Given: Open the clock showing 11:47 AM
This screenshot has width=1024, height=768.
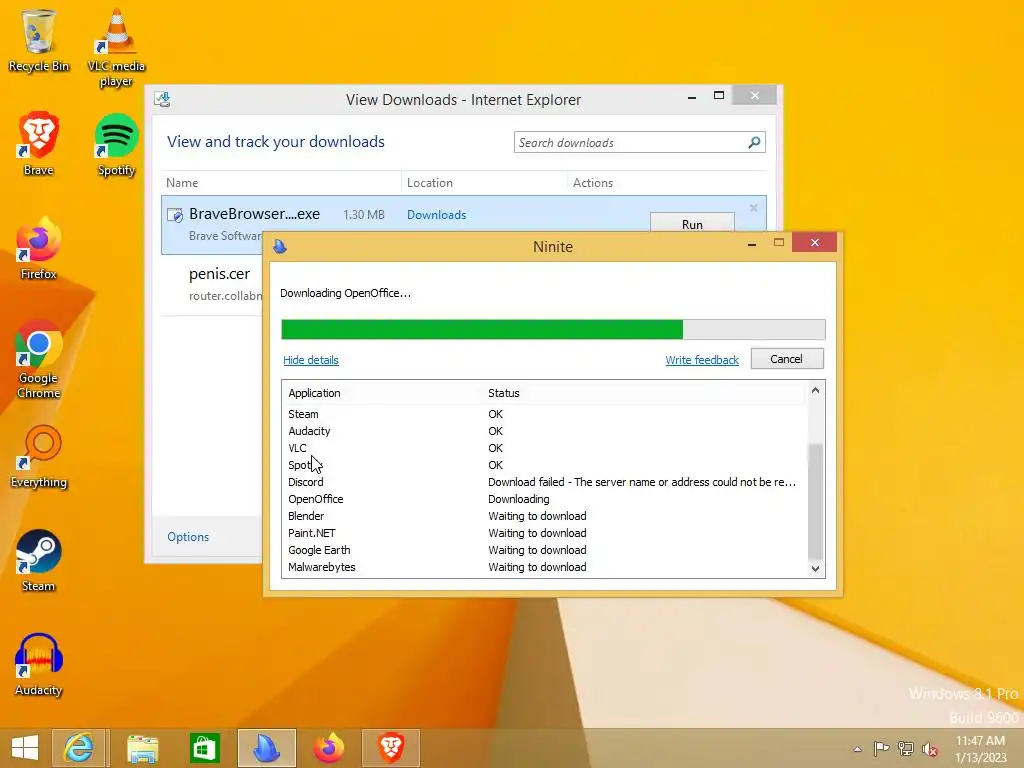Looking at the screenshot, I should tap(980, 748).
